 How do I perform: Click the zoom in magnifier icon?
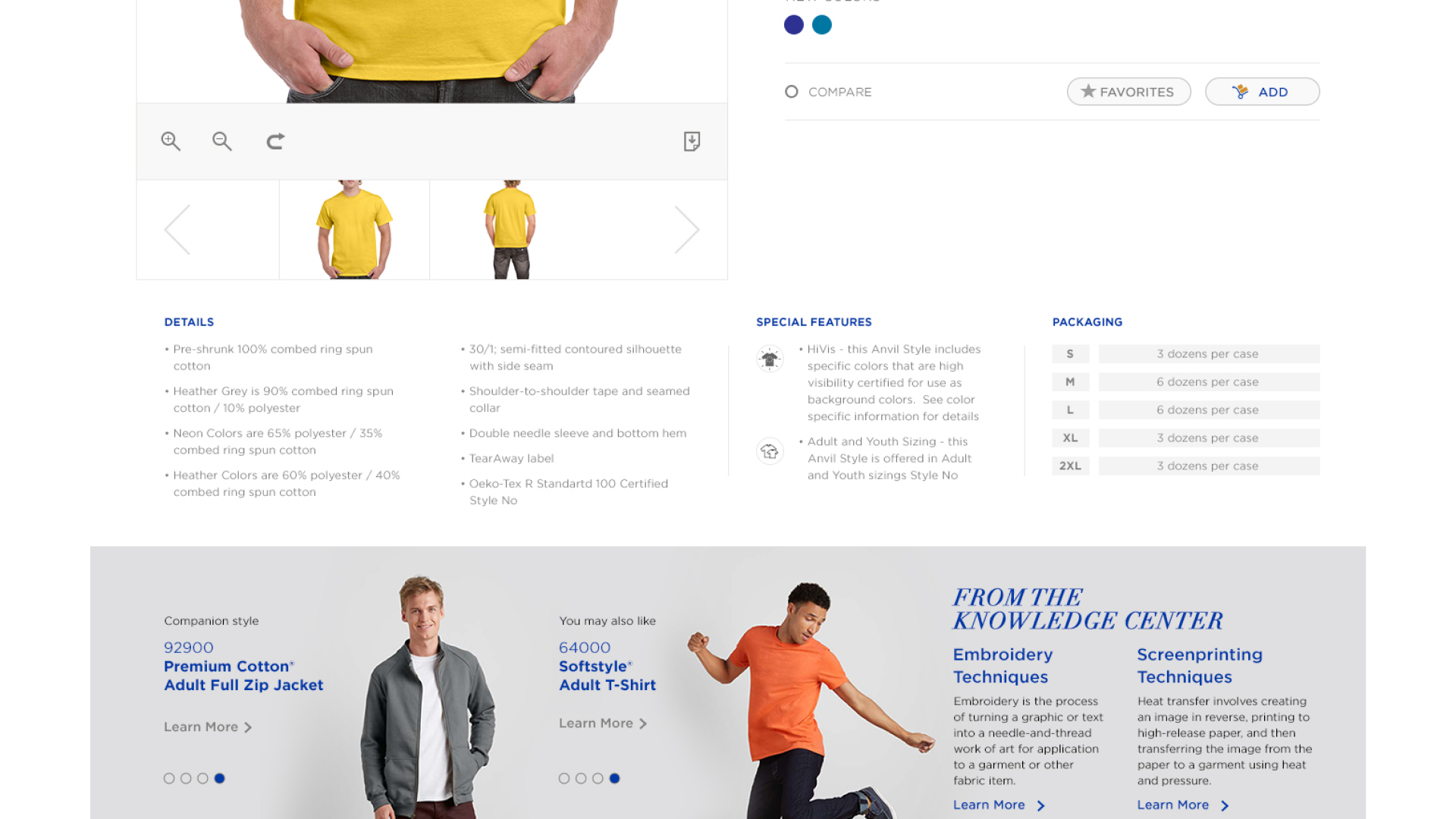pos(170,140)
